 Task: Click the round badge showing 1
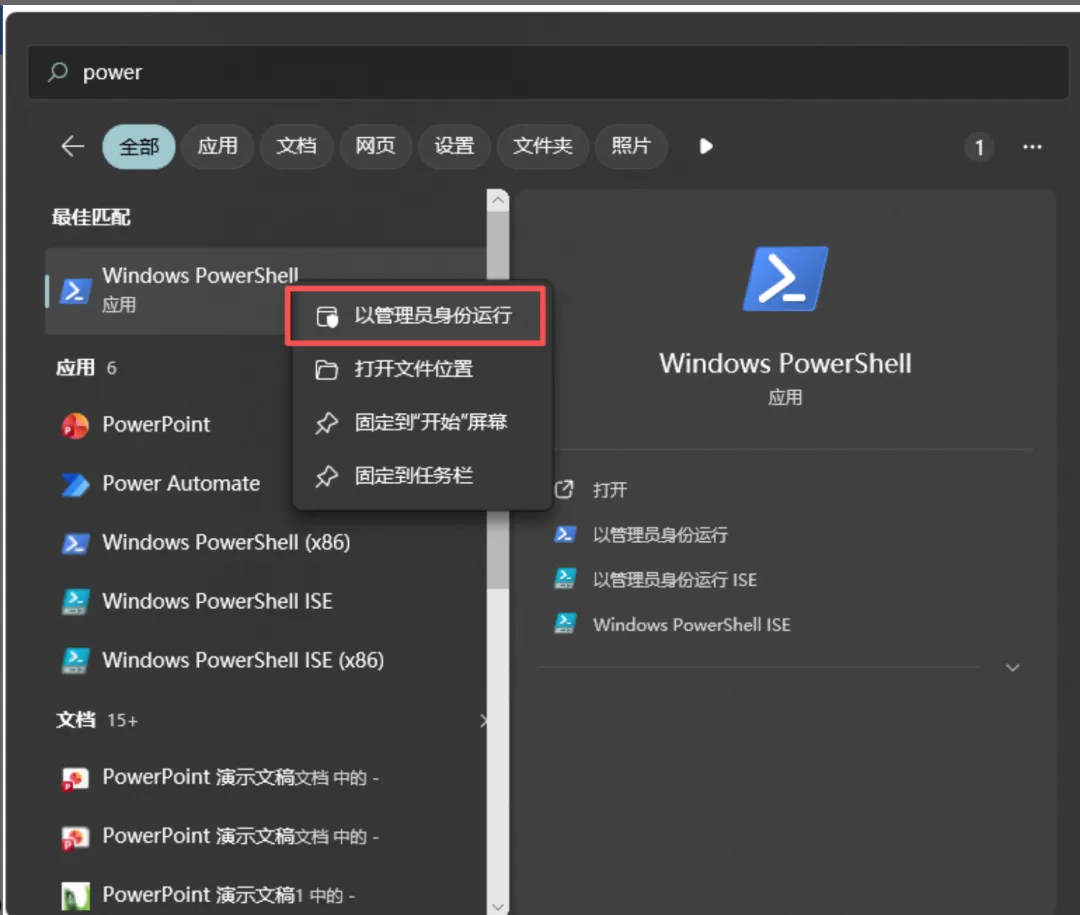979,147
